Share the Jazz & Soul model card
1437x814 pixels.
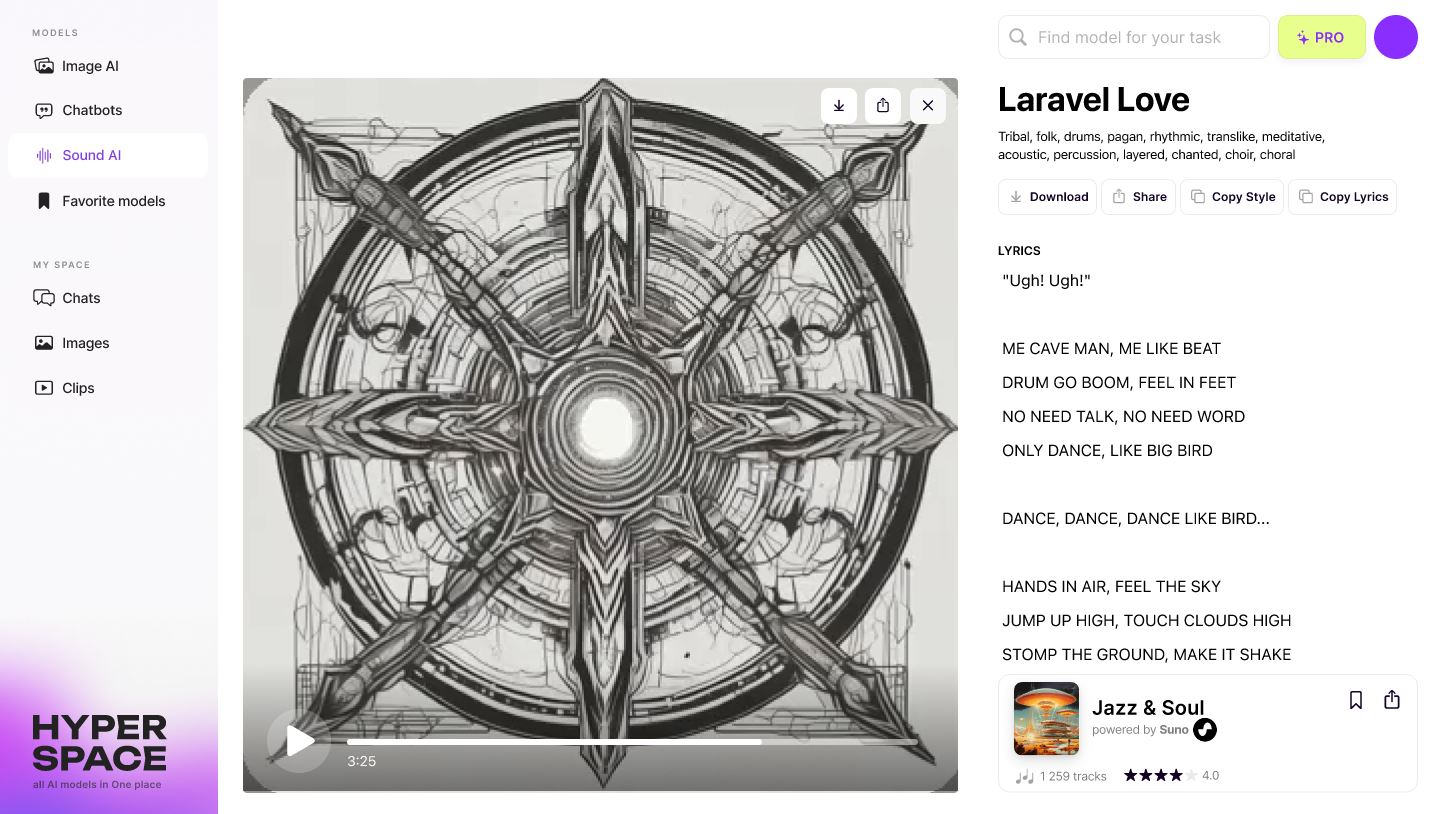coord(1392,700)
